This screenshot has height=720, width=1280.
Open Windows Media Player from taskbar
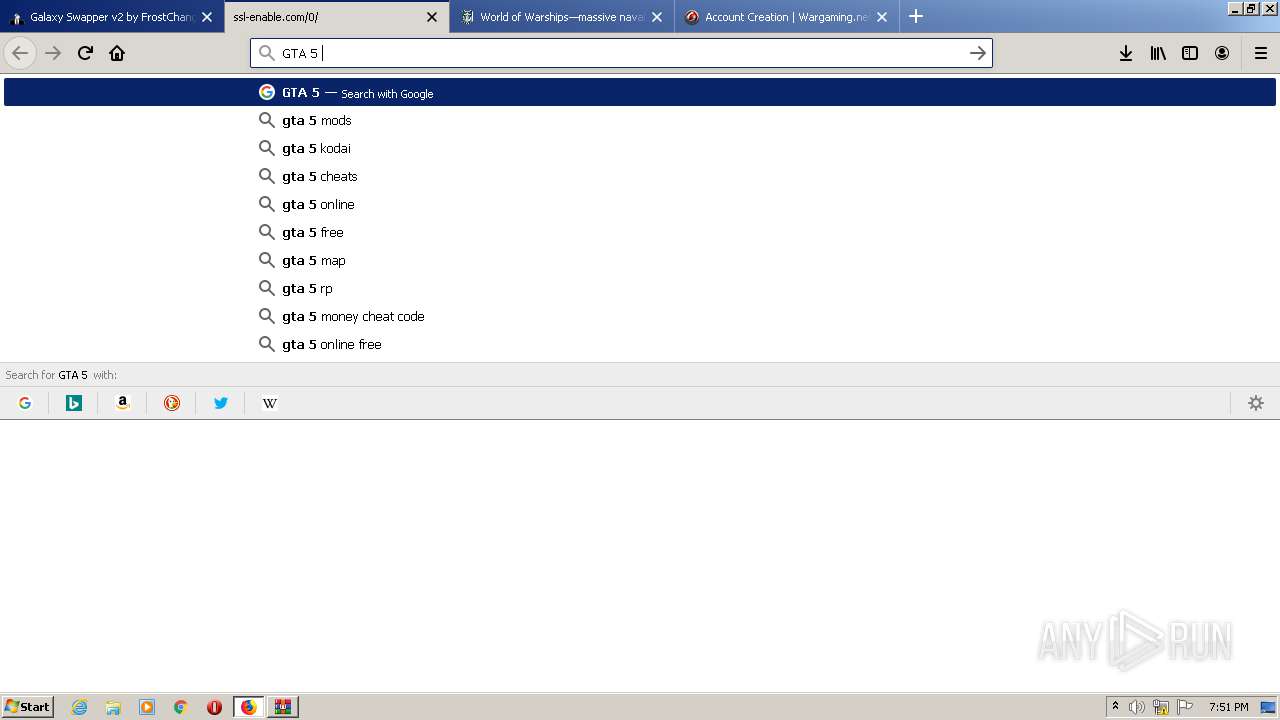147,707
